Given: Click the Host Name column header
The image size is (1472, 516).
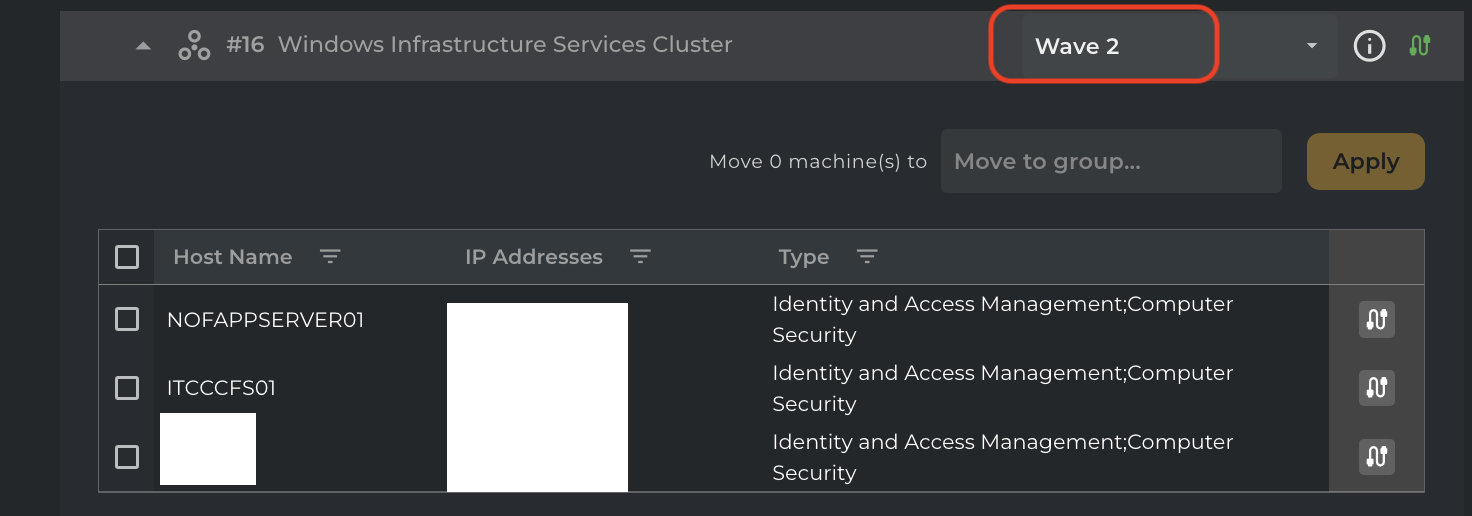Looking at the screenshot, I should click(232, 257).
